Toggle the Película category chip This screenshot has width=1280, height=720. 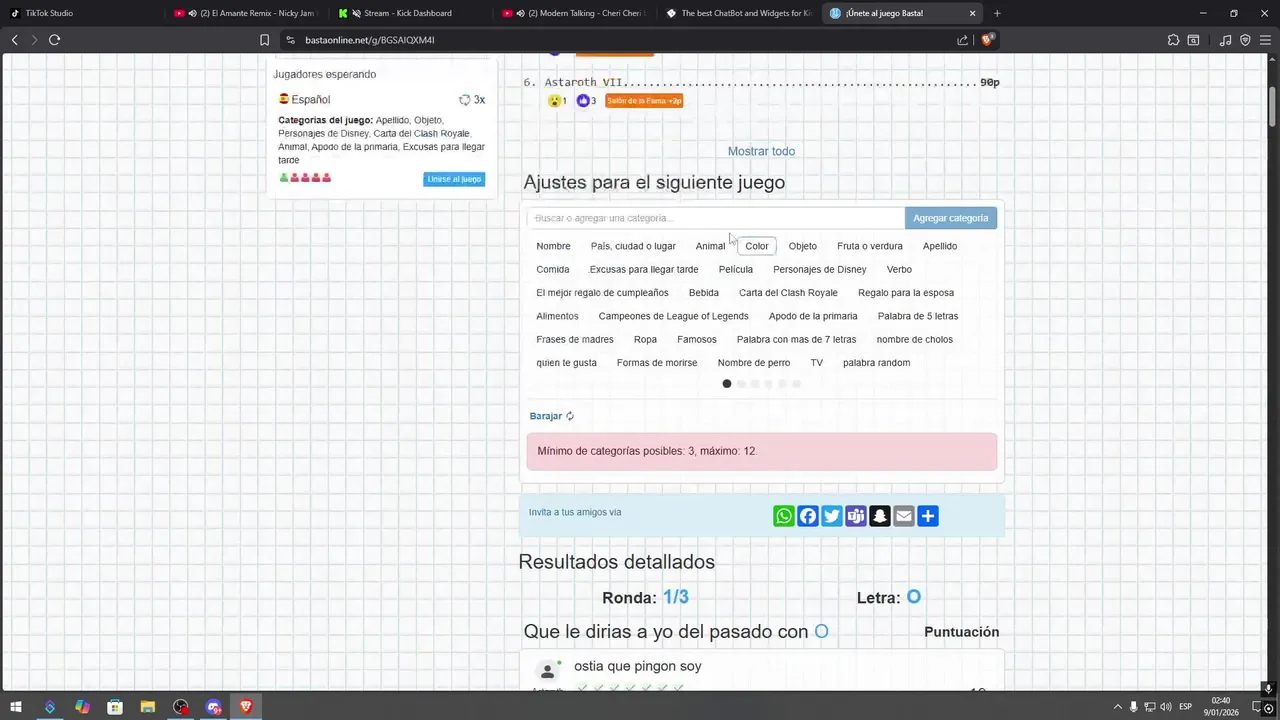pyautogui.click(x=736, y=269)
